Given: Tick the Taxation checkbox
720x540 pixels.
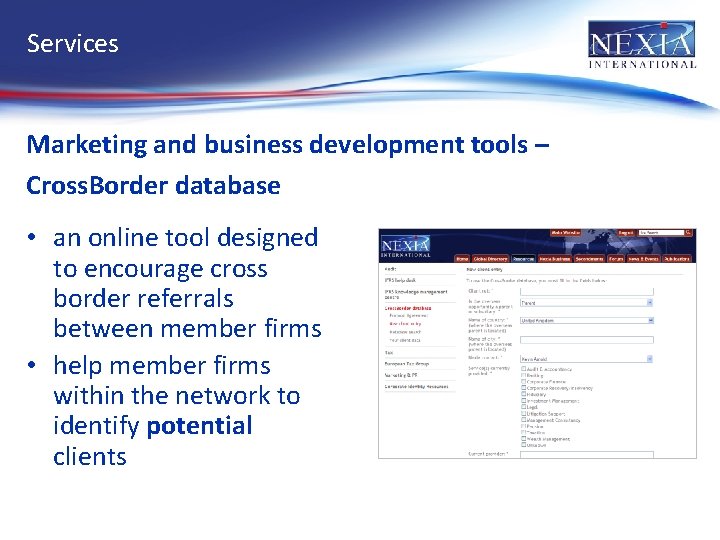Looking at the screenshot, I should 523,433.
